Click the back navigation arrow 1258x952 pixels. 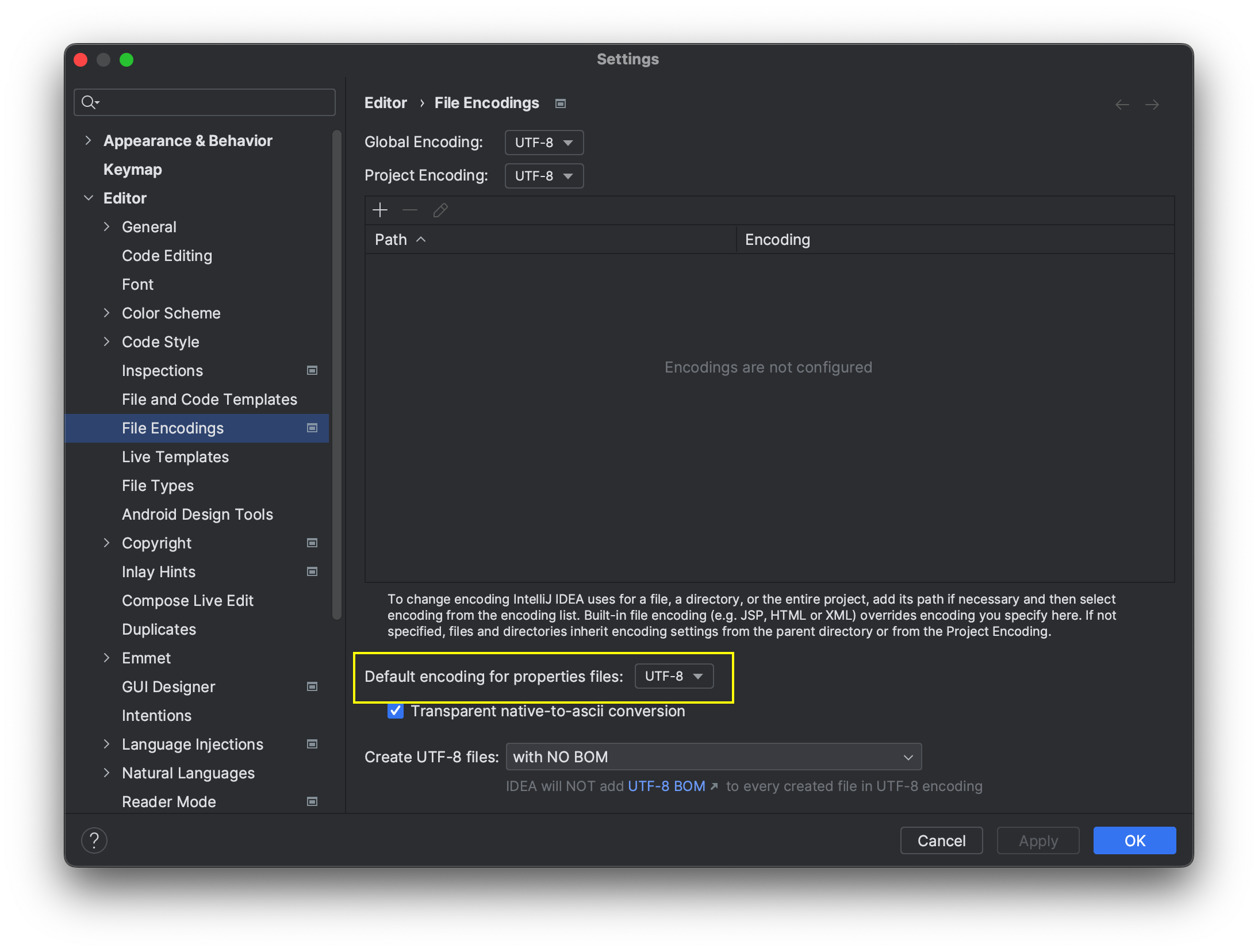tap(1122, 104)
